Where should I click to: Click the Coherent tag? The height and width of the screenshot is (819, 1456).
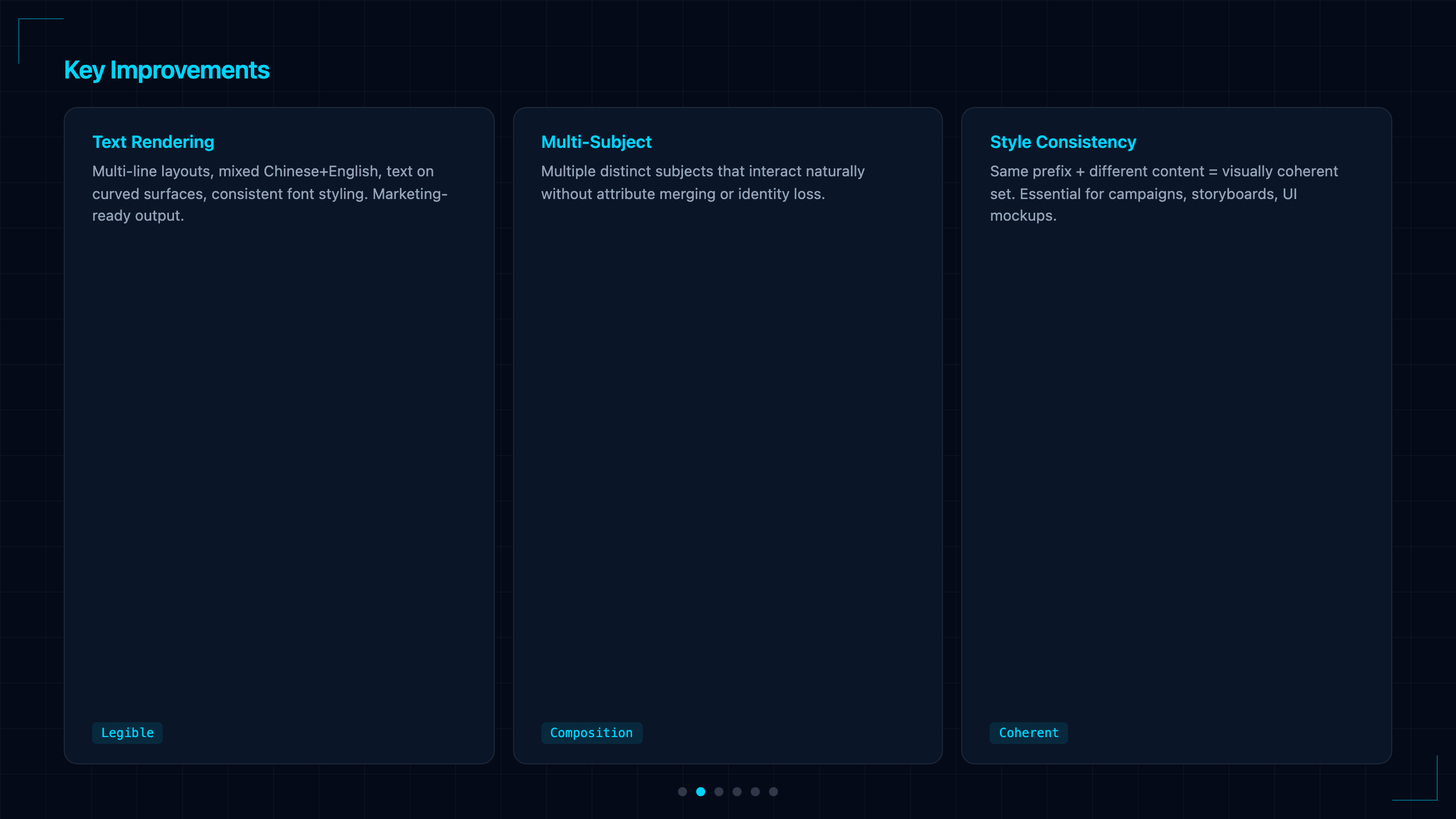point(1029,733)
